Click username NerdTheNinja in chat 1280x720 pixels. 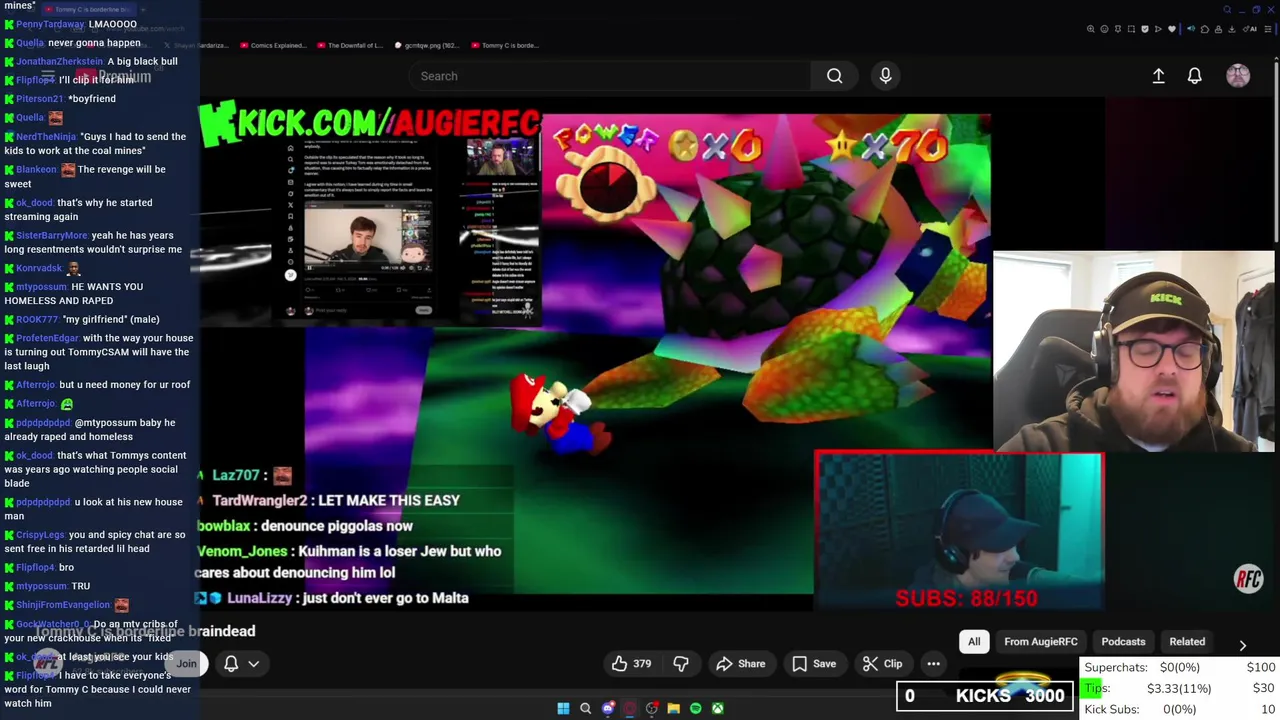point(46,136)
